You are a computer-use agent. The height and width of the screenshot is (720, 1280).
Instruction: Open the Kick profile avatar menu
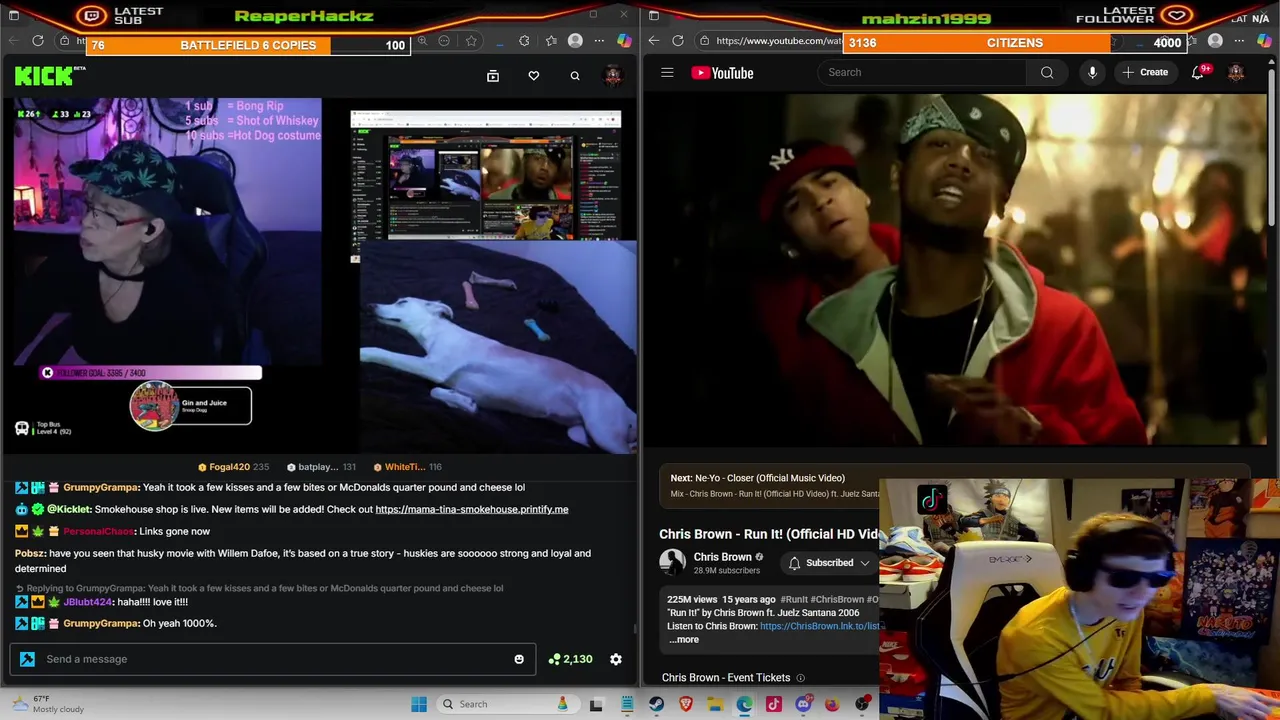click(613, 75)
